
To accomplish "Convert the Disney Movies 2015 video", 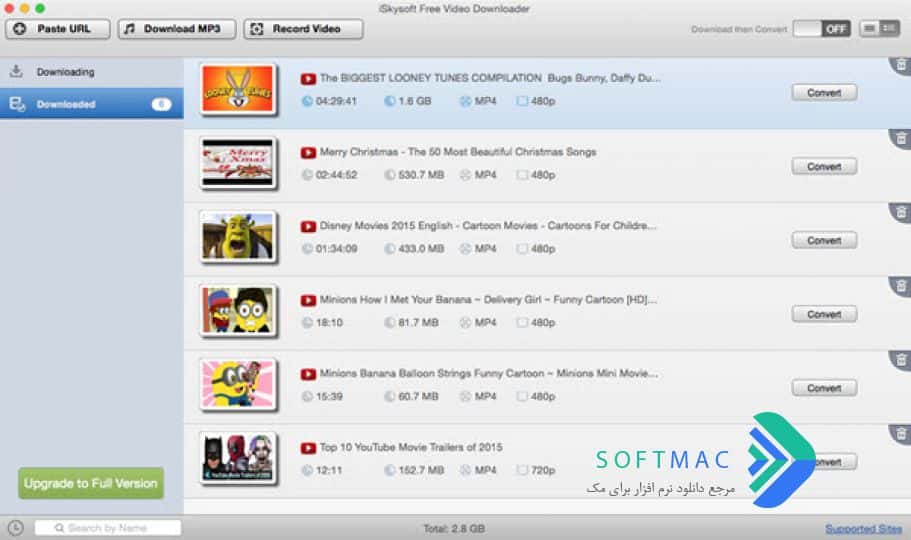I will tap(824, 240).
